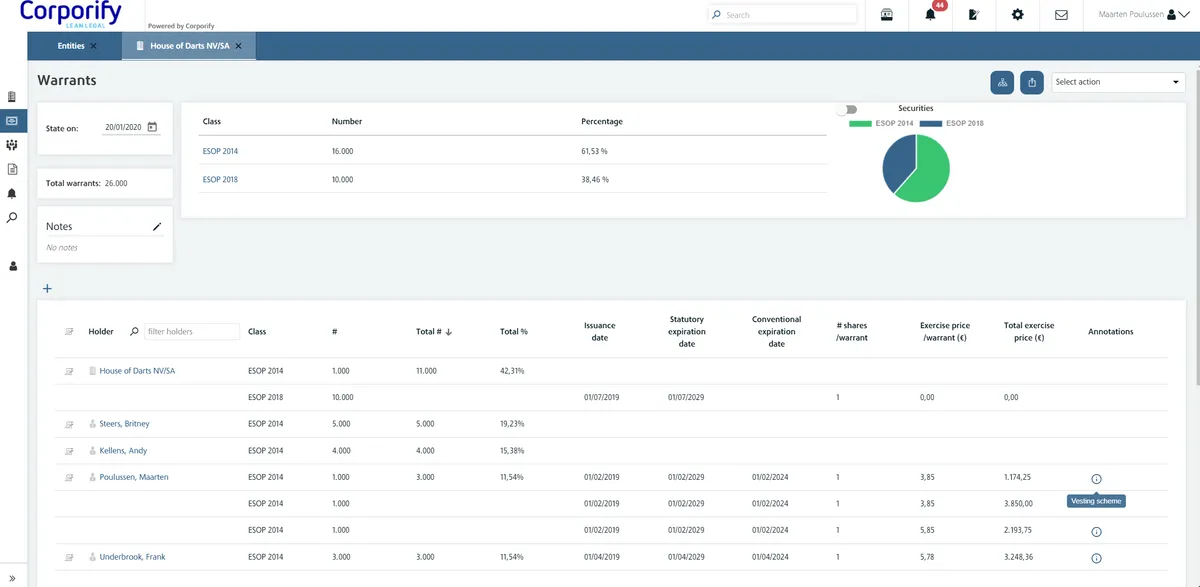Open holder link Steers, Britney
This screenshot has width=1200, height=587.
124,424
